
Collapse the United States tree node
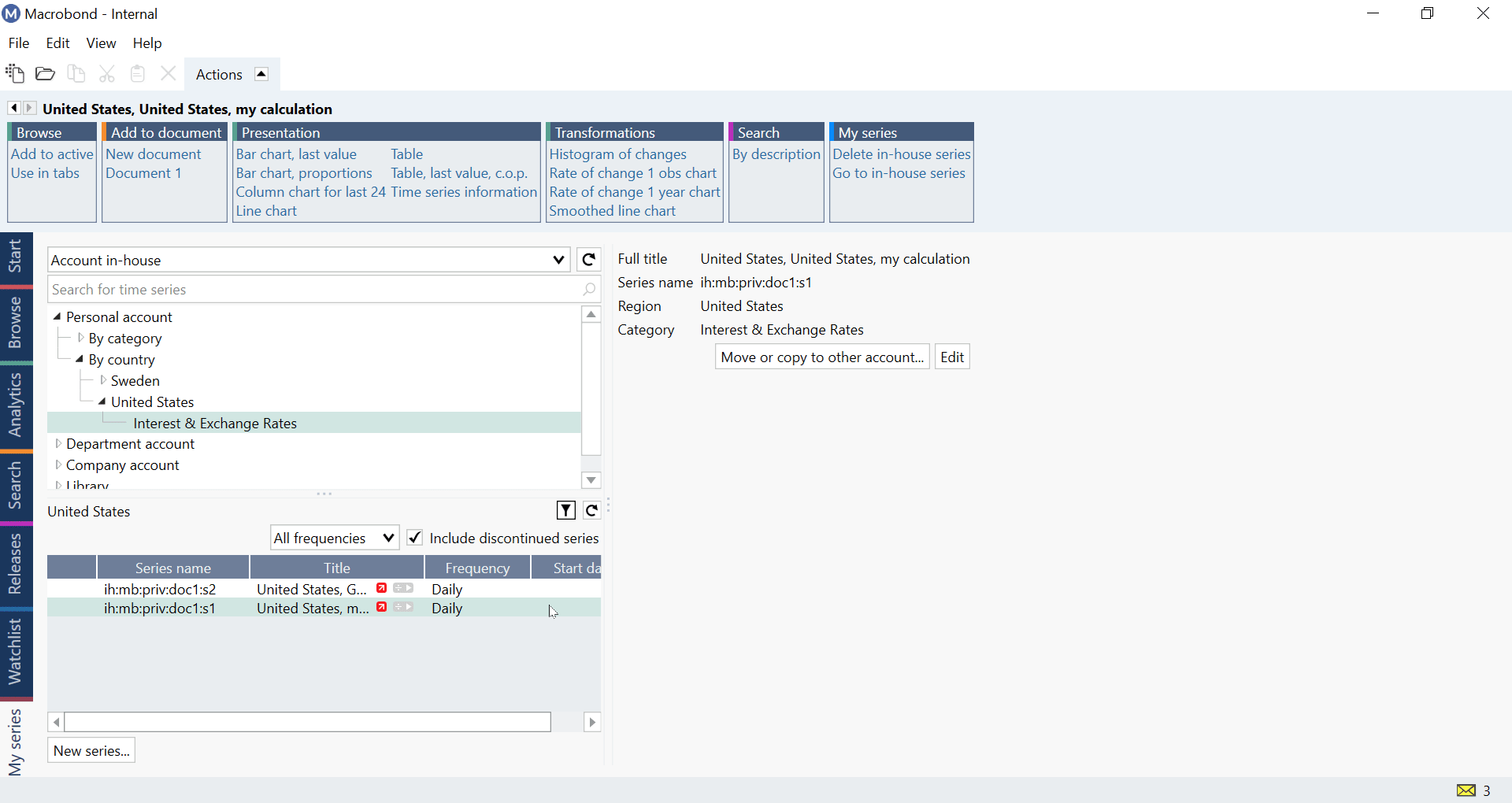[102, 401]
